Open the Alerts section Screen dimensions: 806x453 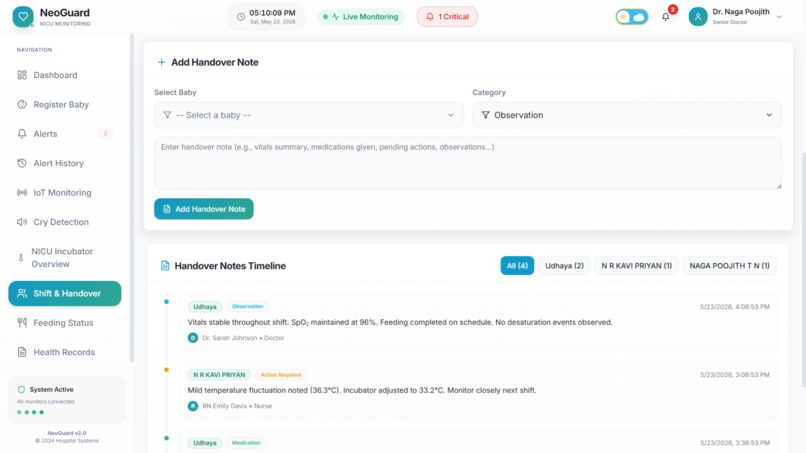click(65, 134)
